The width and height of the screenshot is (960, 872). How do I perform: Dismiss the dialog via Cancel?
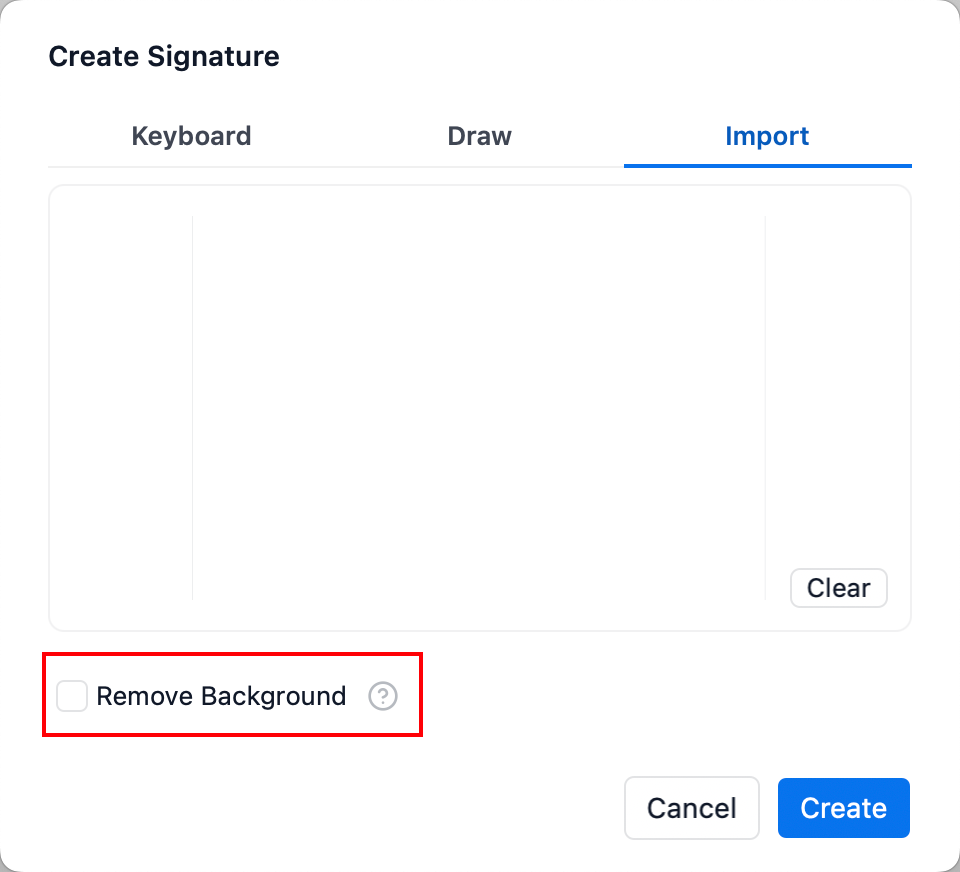691,808
